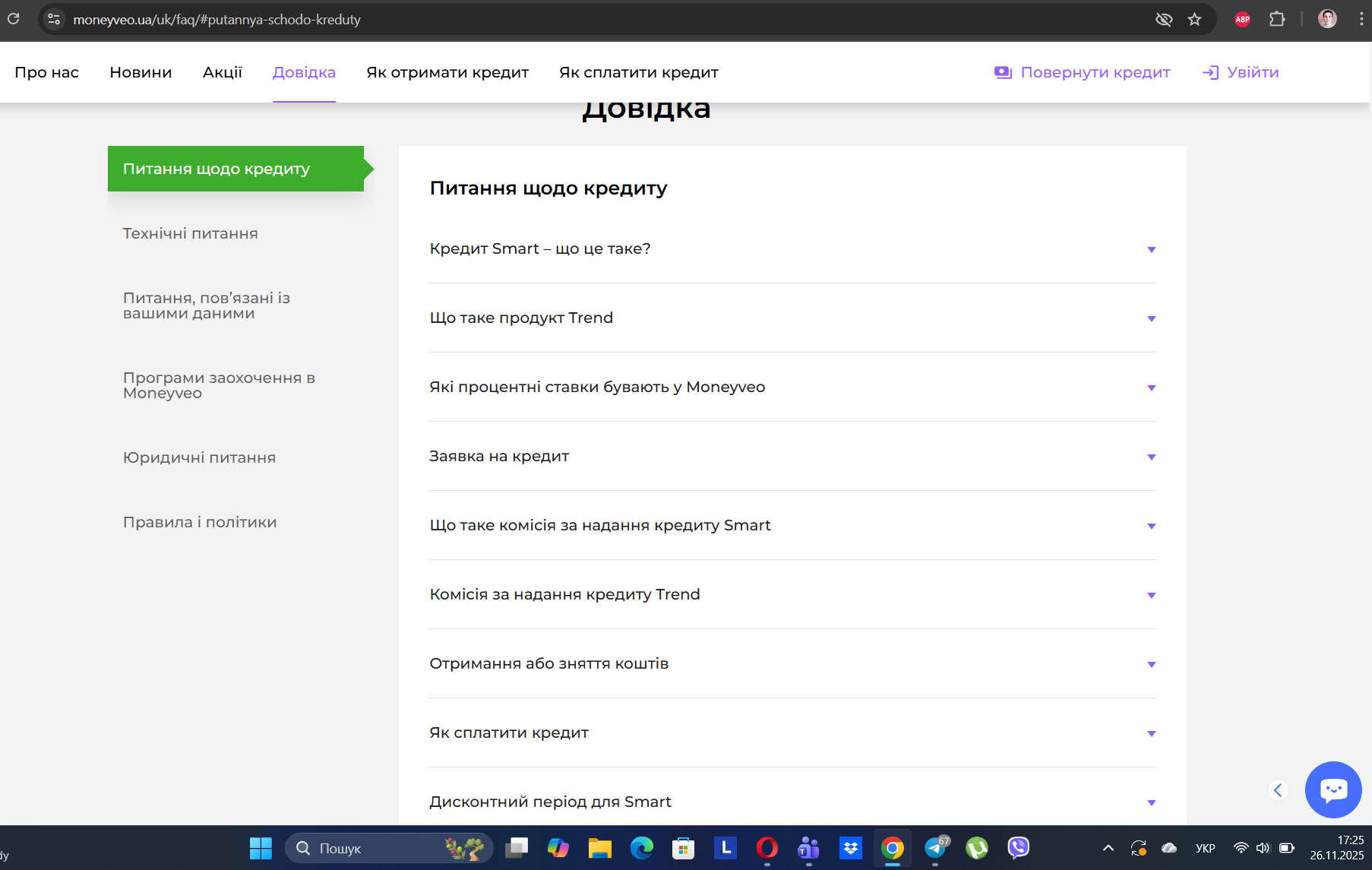Open Wi-Fi network settings in tray
This screenshot has height=870, width=1372.
point(1241,848)
